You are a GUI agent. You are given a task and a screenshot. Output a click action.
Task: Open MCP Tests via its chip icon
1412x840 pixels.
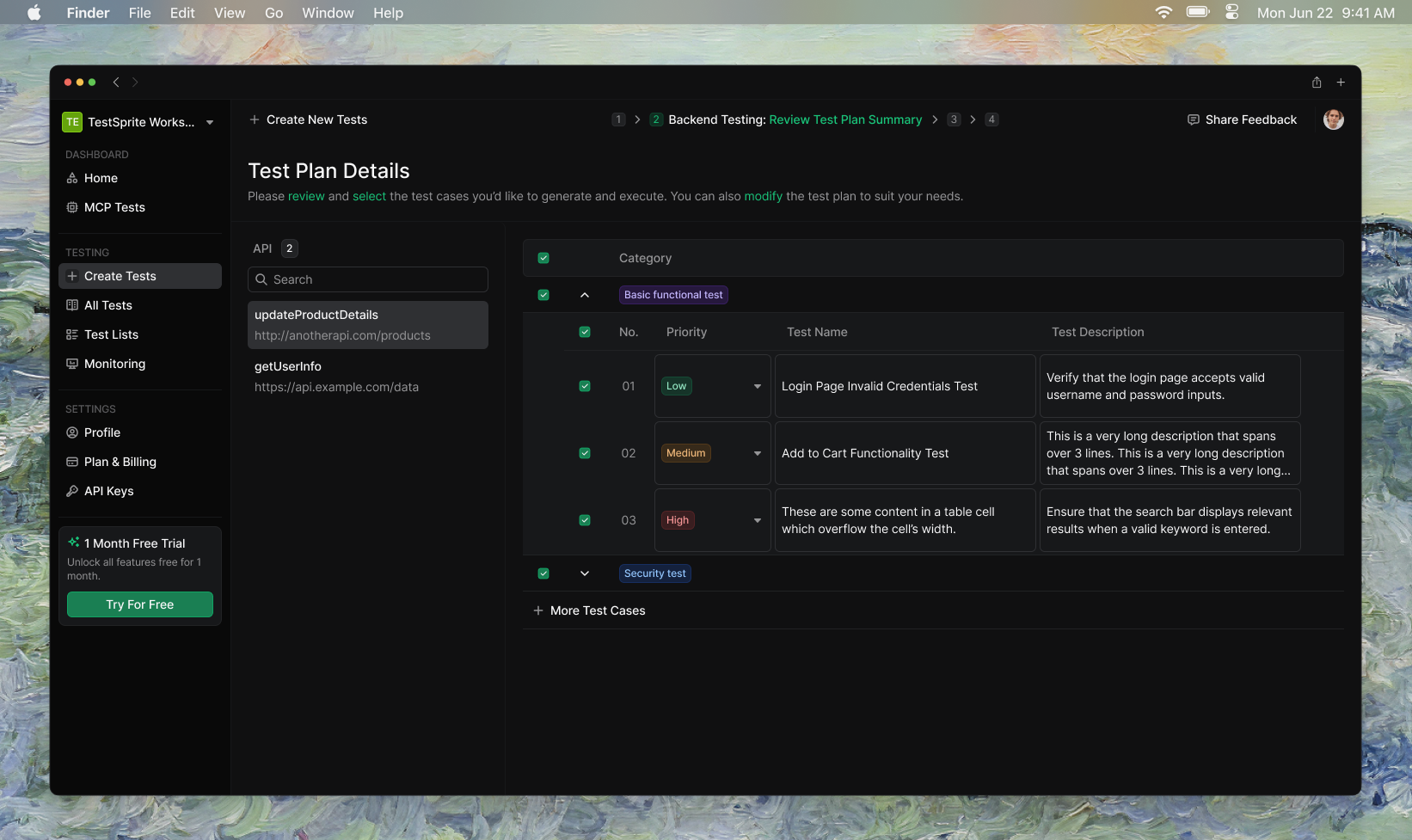pos(72,207)
